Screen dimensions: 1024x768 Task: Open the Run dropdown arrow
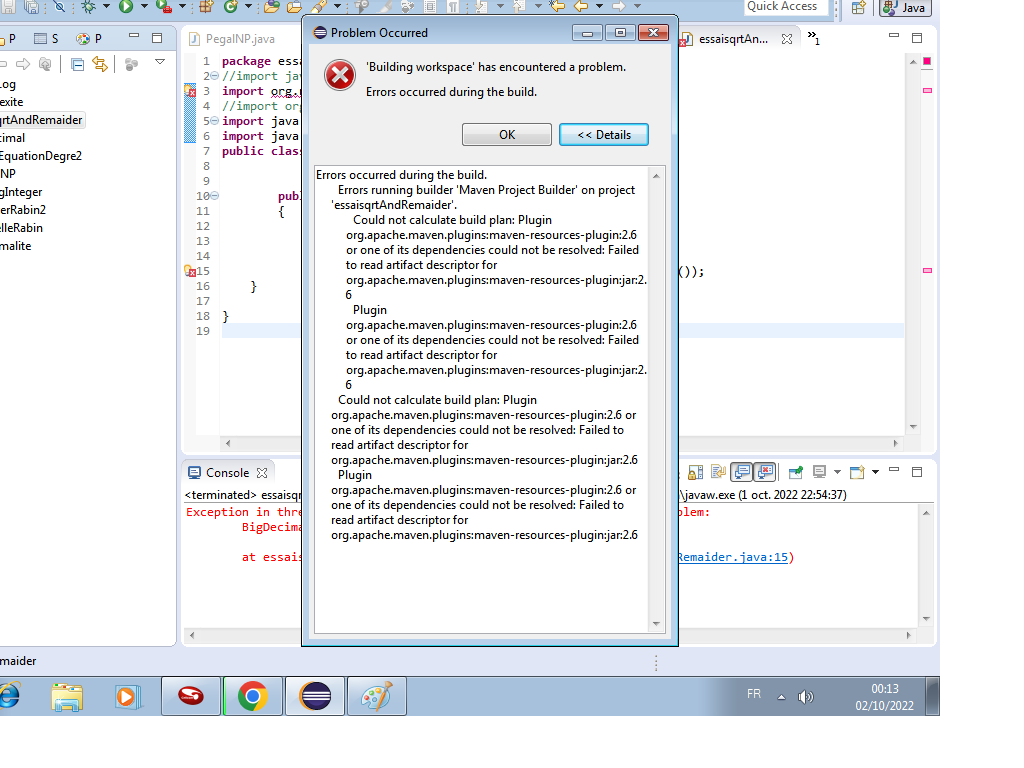[144, 7]
